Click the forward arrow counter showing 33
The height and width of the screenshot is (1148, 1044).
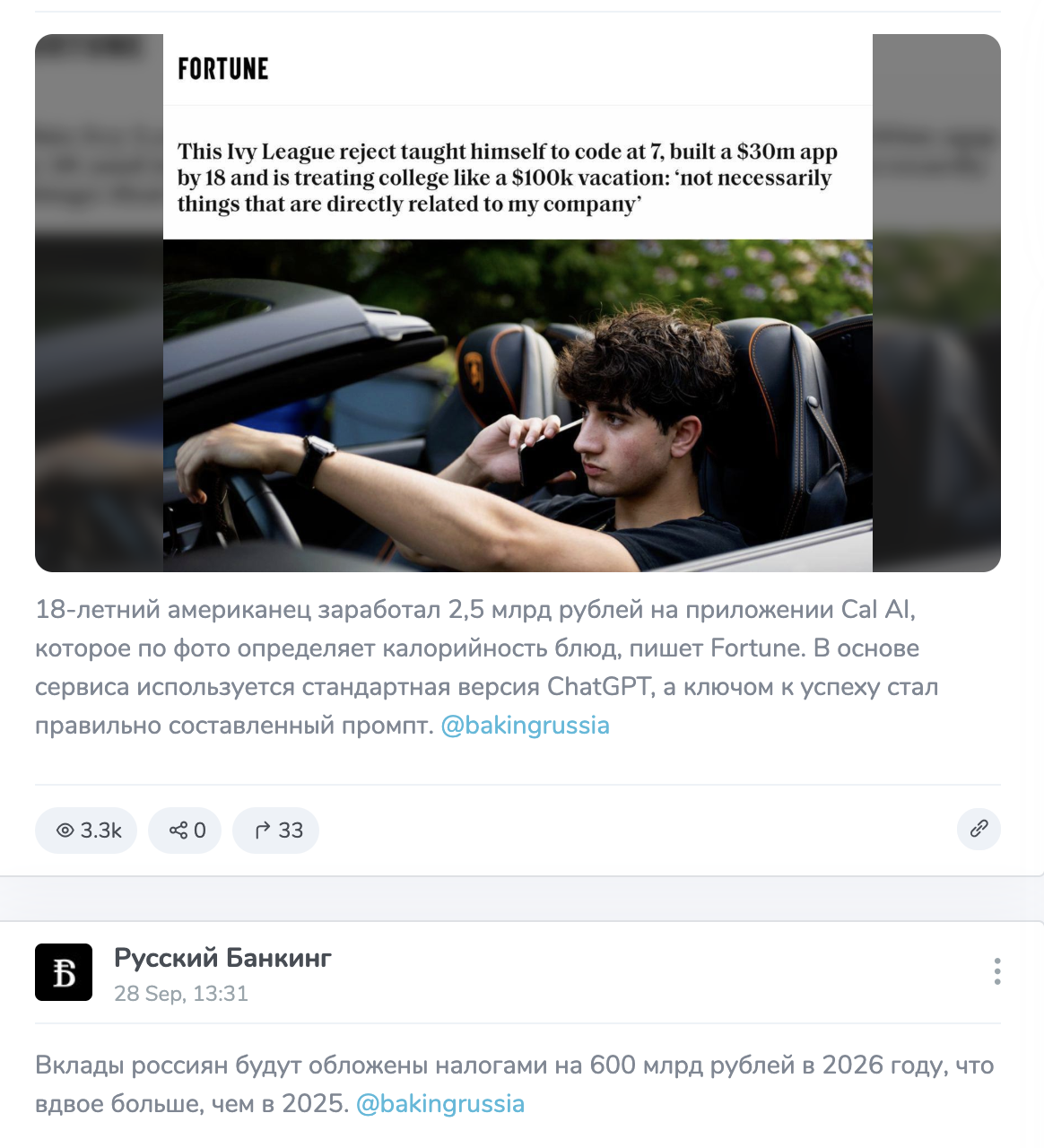pos(275,830)
